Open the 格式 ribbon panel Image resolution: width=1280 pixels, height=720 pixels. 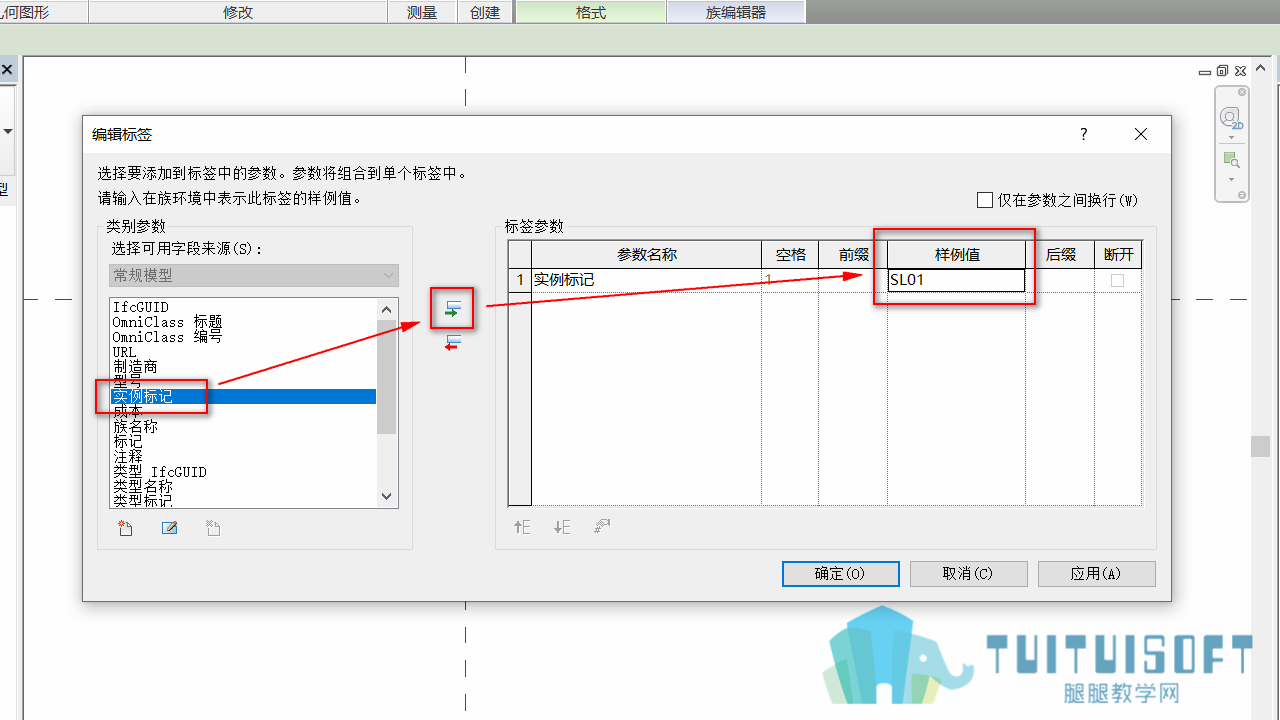[x=591, y=12]
